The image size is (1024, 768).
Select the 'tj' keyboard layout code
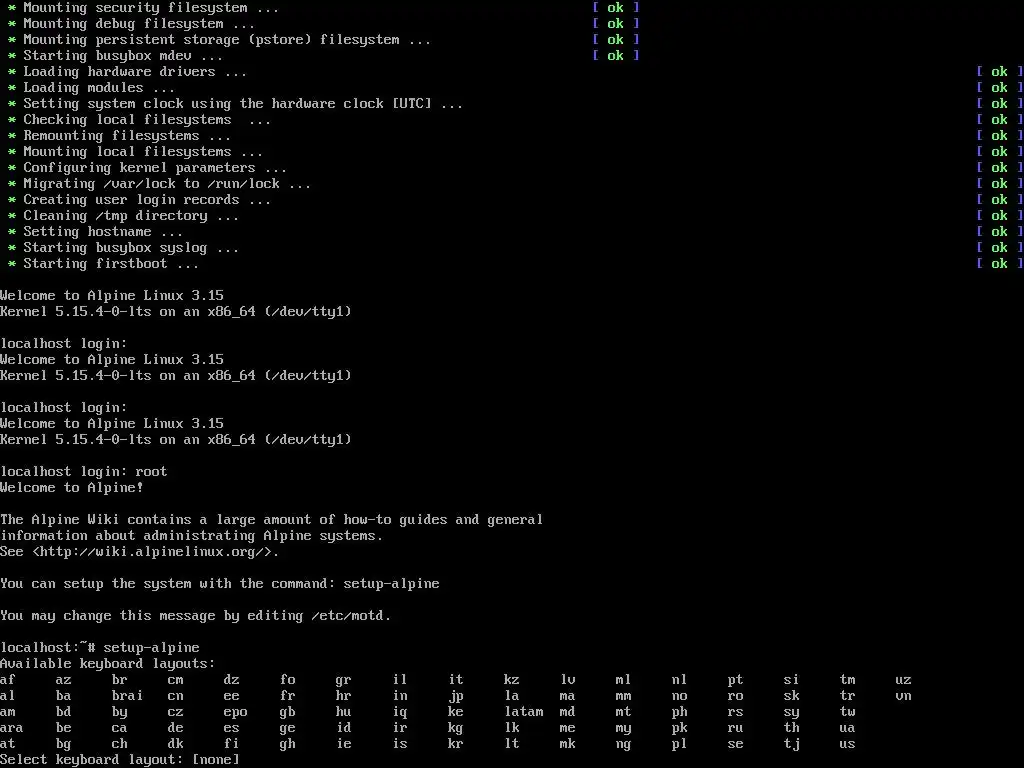pos(792,744)
